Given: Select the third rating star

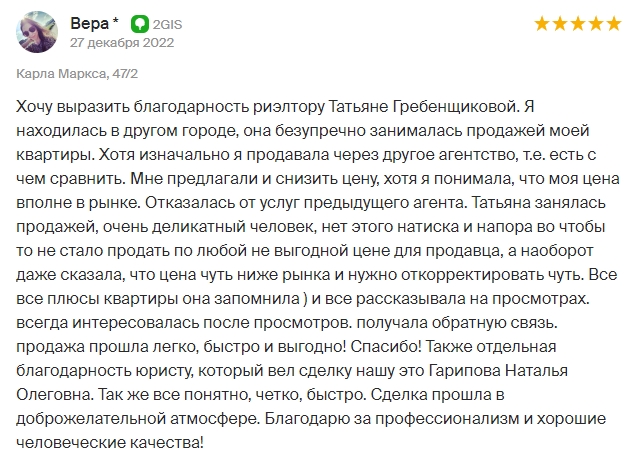Looking at the screenshot, I should point(578,24).
